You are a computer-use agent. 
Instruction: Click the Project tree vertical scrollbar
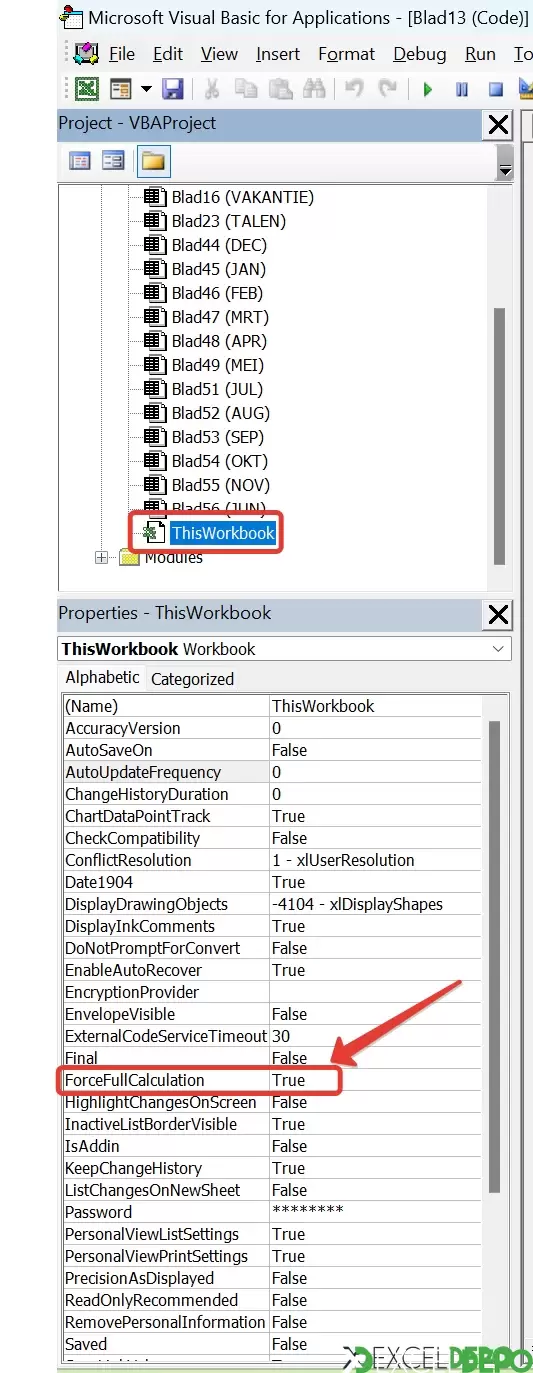[x=499, y=436]
